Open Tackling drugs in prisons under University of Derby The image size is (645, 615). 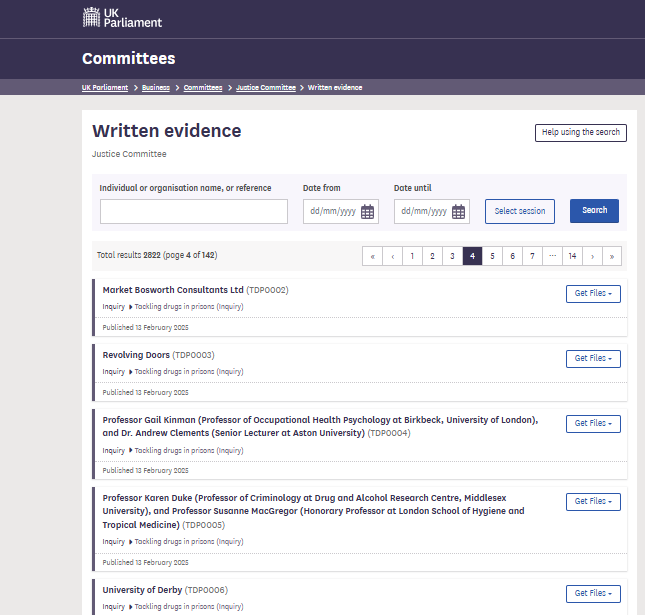pos(189,607)
